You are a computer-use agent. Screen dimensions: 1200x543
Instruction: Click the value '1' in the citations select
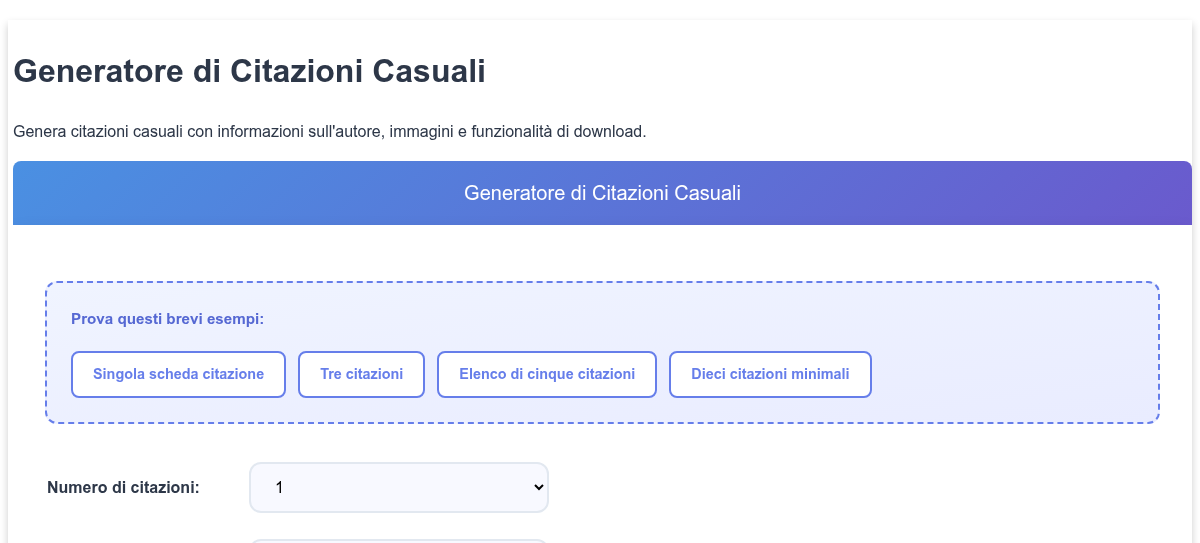280,487
